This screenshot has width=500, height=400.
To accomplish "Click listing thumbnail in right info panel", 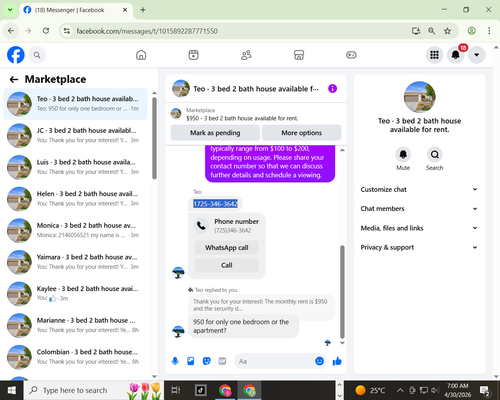I will (419, 97).
